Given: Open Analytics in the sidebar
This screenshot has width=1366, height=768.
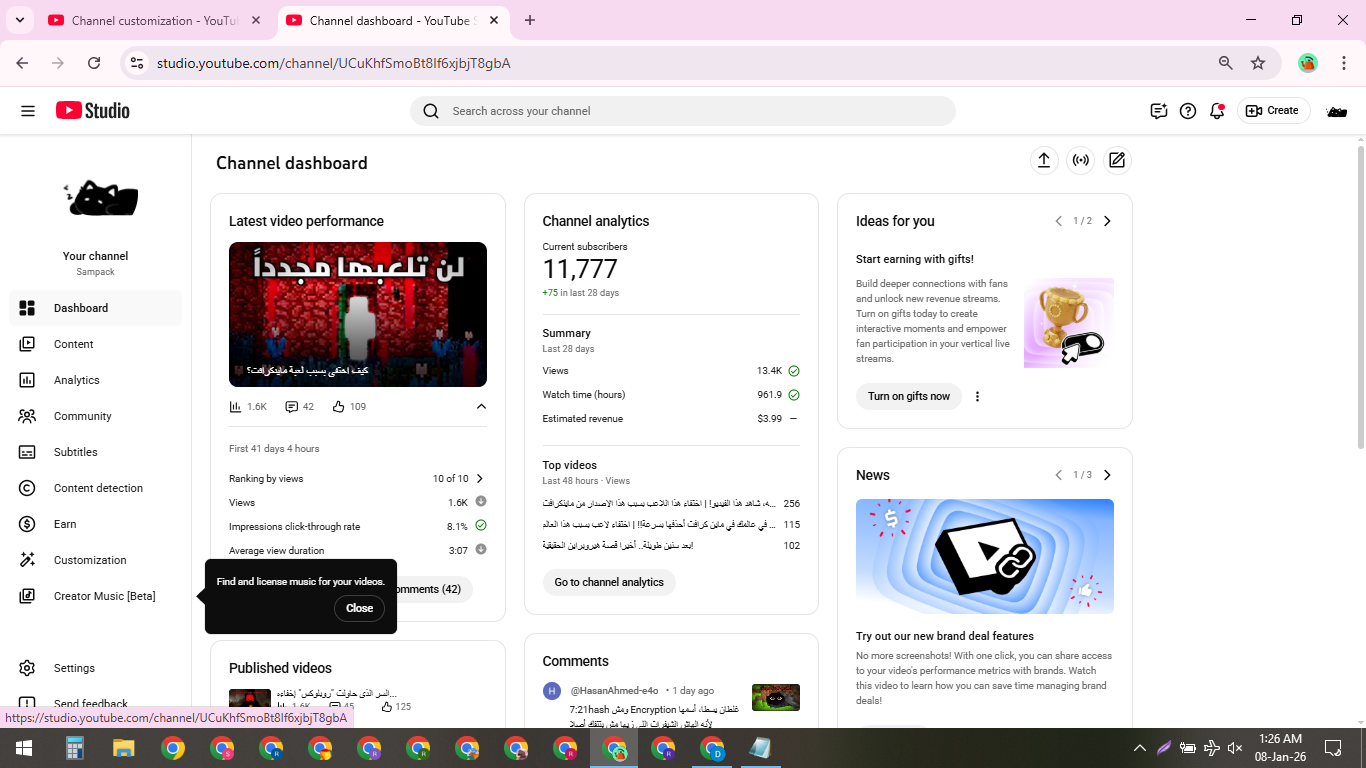Looking at the screenshot, I should [77, 380].
